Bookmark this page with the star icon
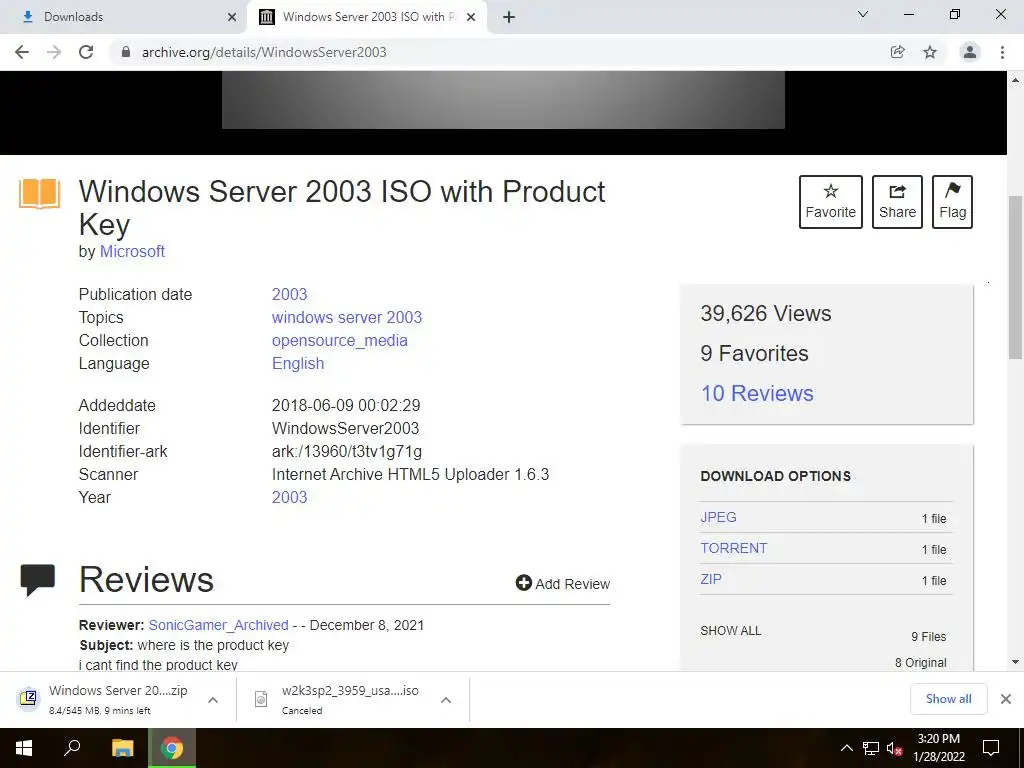The height and width of the screenshot is (768, 1024). click(x=930, y=52)
